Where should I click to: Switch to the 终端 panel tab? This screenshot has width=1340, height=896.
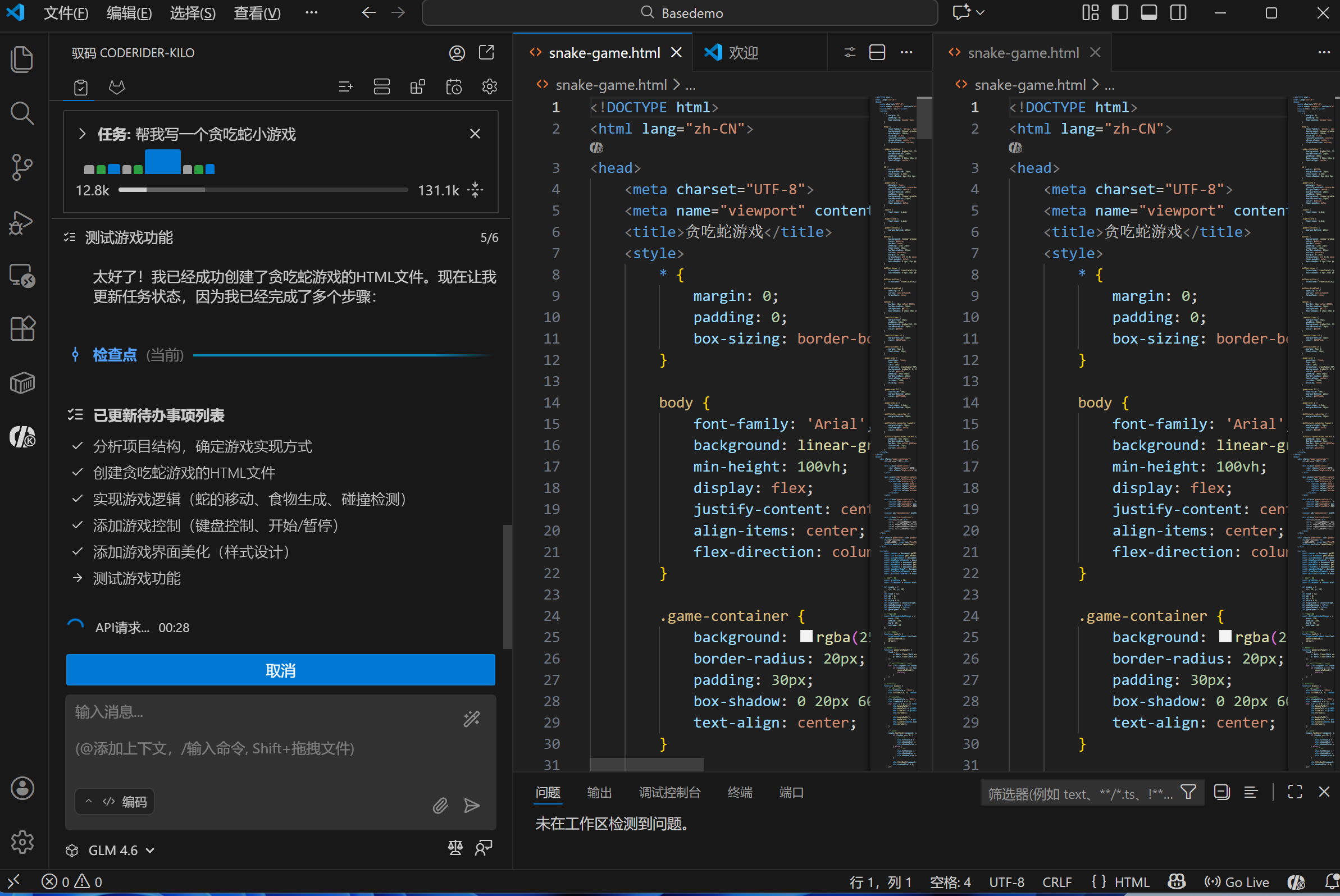coord(739,793)
